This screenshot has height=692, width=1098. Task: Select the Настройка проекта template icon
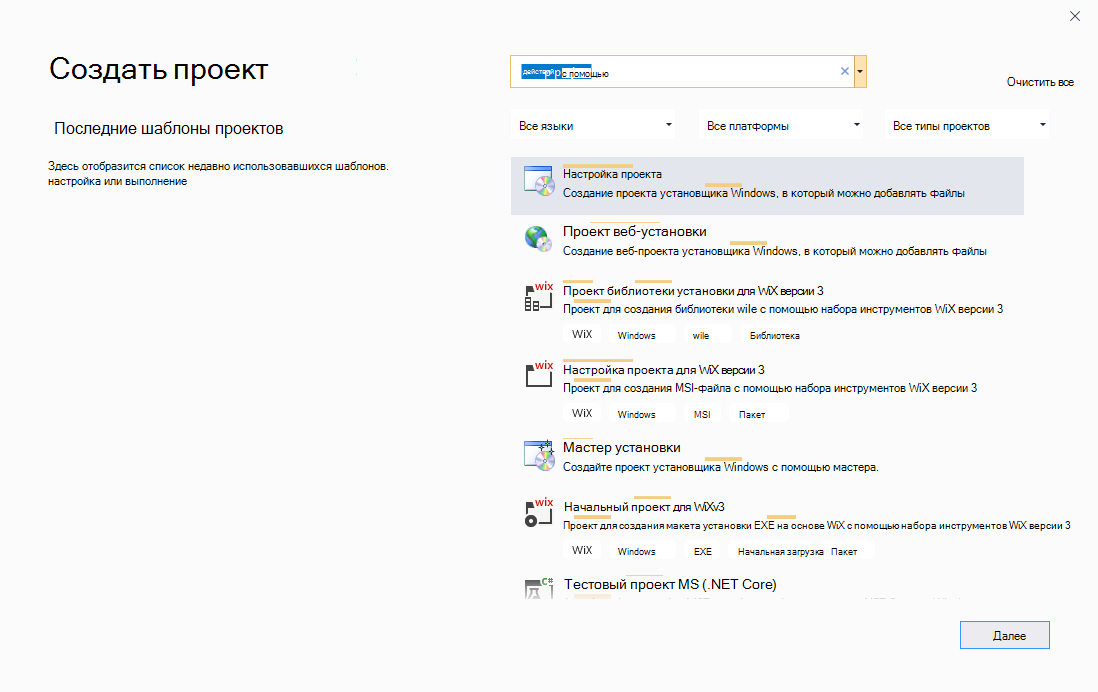(538, 182)
